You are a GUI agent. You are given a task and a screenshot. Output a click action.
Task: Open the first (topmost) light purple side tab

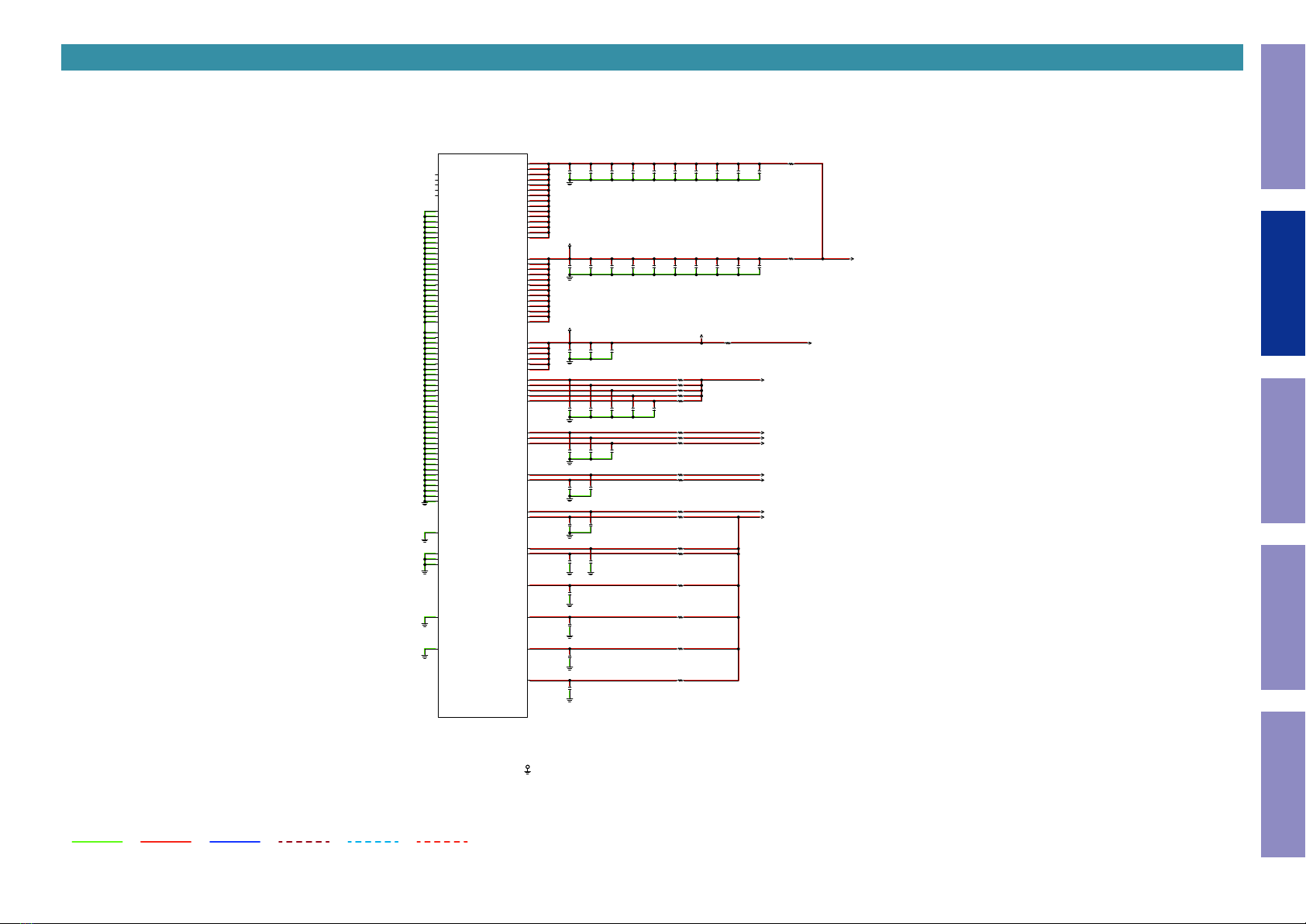[x=1283, y=116]
